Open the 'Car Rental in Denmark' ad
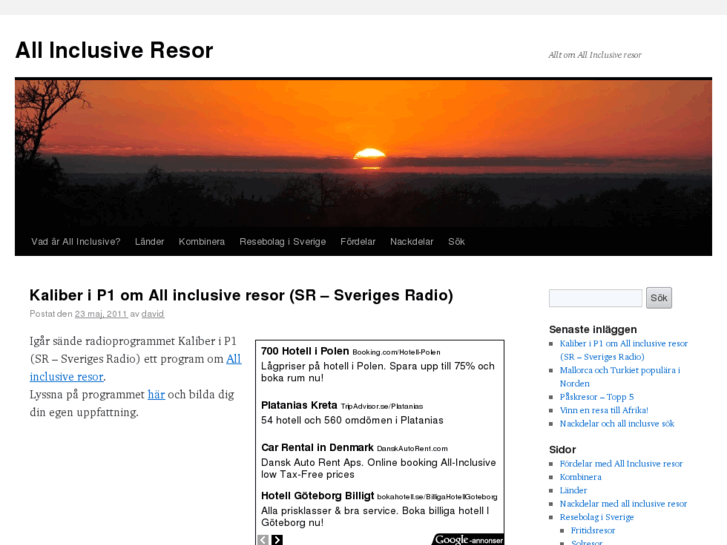 [x=317, y=448]
